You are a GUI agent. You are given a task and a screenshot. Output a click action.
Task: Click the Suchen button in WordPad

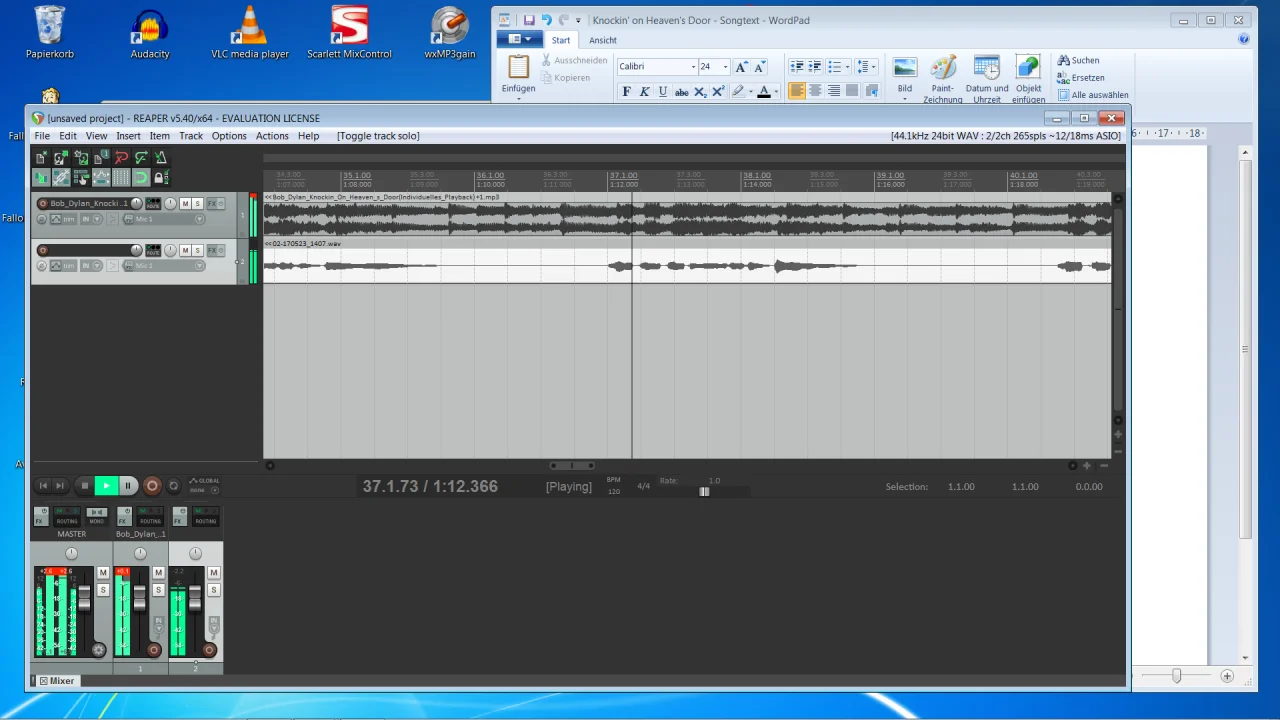pos(1078,60)
